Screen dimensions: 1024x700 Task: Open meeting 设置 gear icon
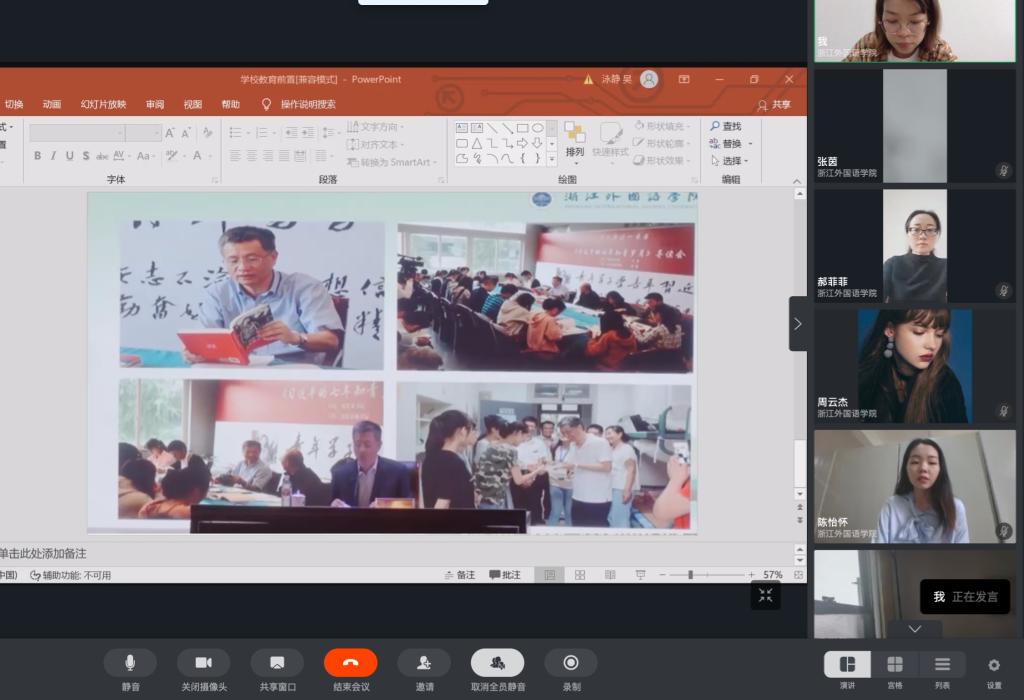pyautogui.click(x=994, y=665)
